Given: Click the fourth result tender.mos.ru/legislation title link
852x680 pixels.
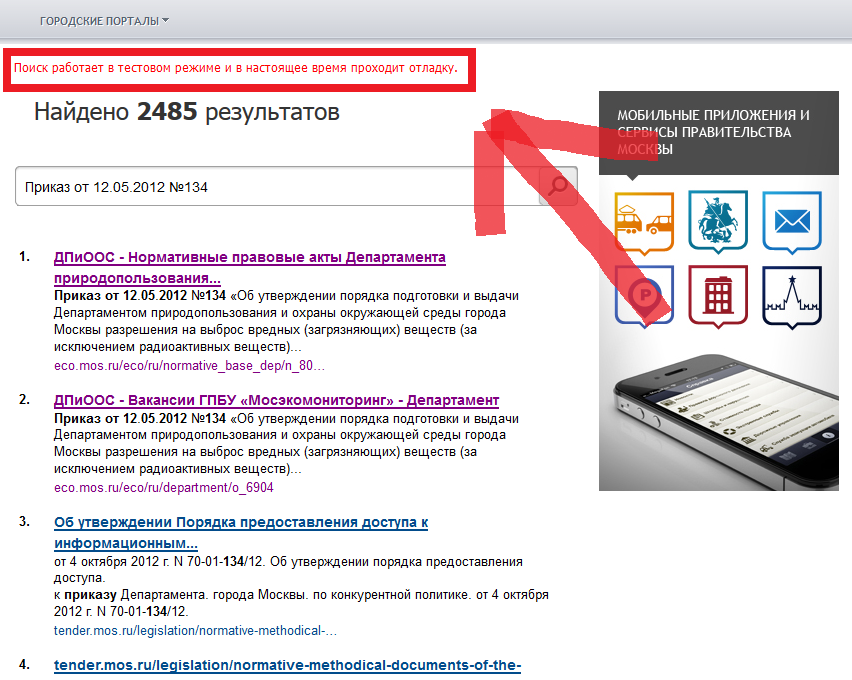Looking at the screenshot, I should point(287,665).
